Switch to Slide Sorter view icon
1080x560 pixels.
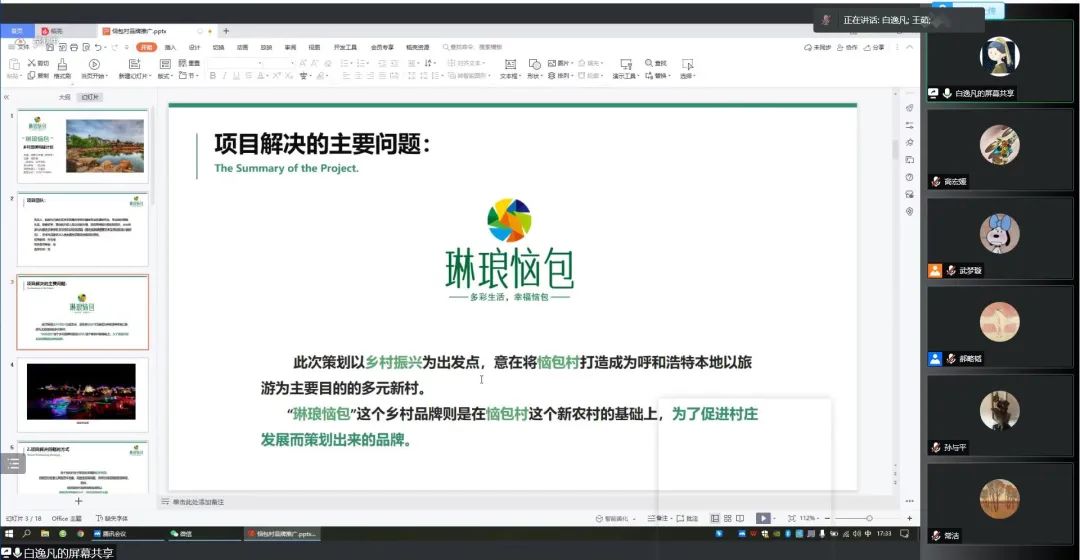coord(727,518)
